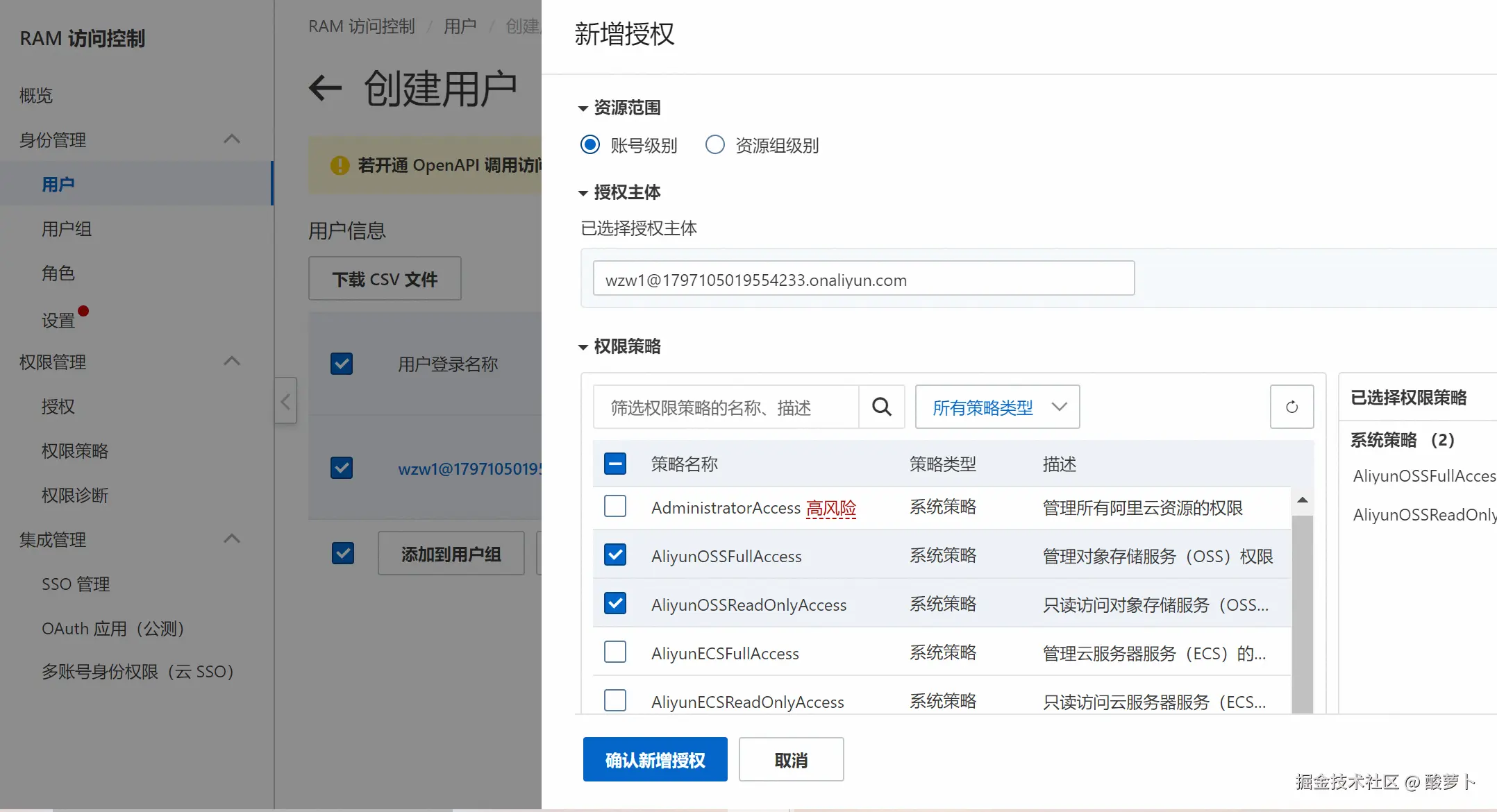Viewport: 1497px width, 812px height.
Task: Click the back arrow beside 创建用户
Action: [325, 88]
